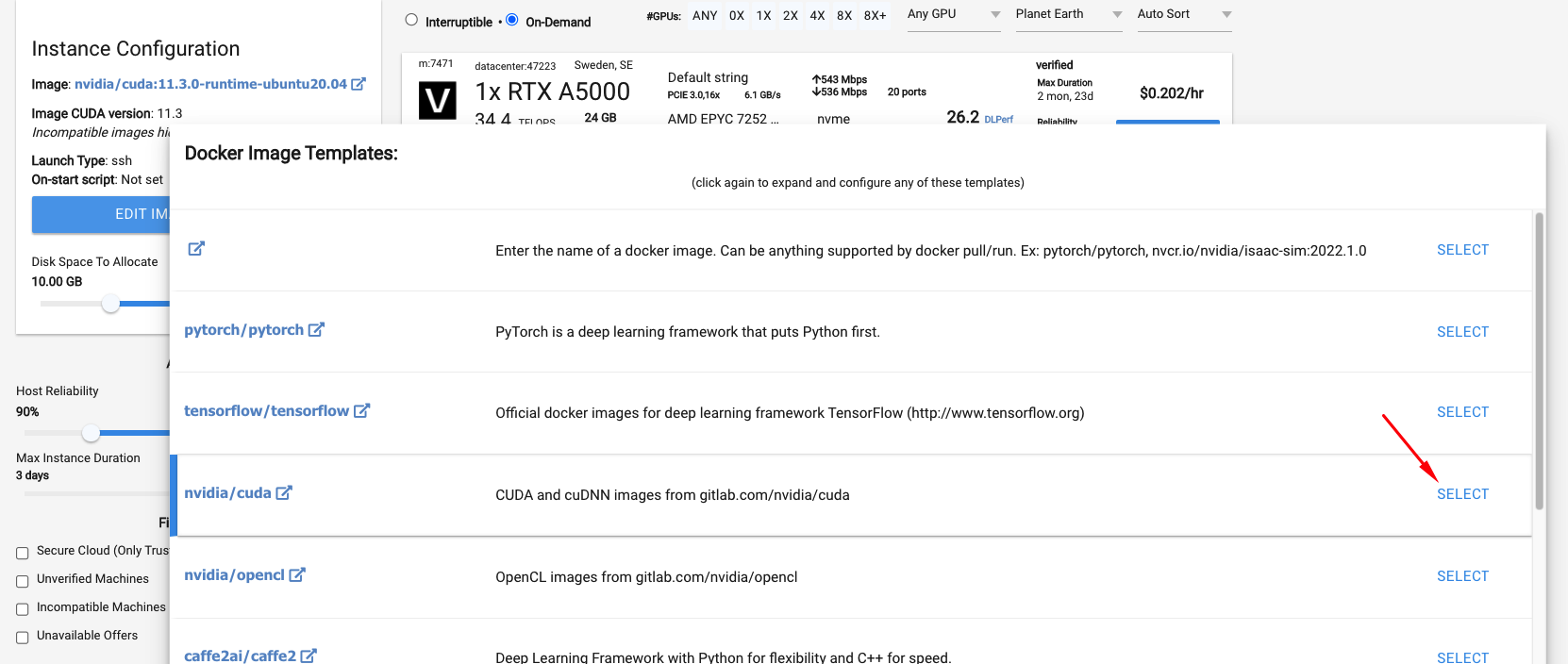The width and height of the screenshot is (1568, 664).
Task: Open nvidia/opencl external link icon
Action: 297,574
